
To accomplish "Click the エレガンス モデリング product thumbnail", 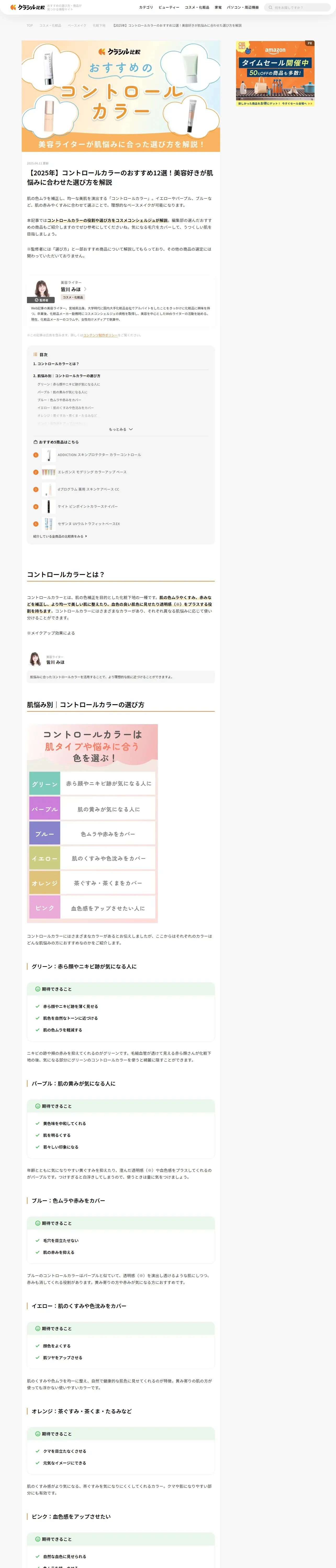I will [49, 472].
